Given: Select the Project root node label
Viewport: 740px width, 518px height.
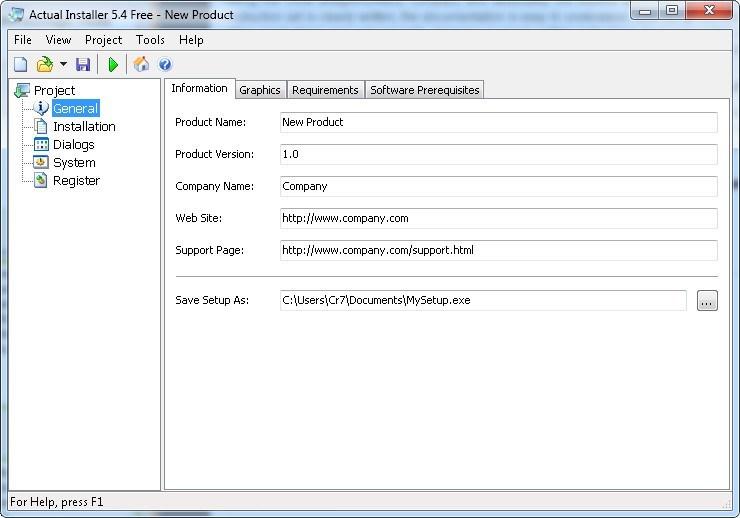Looking at the screenshot, I should point(54,90).
